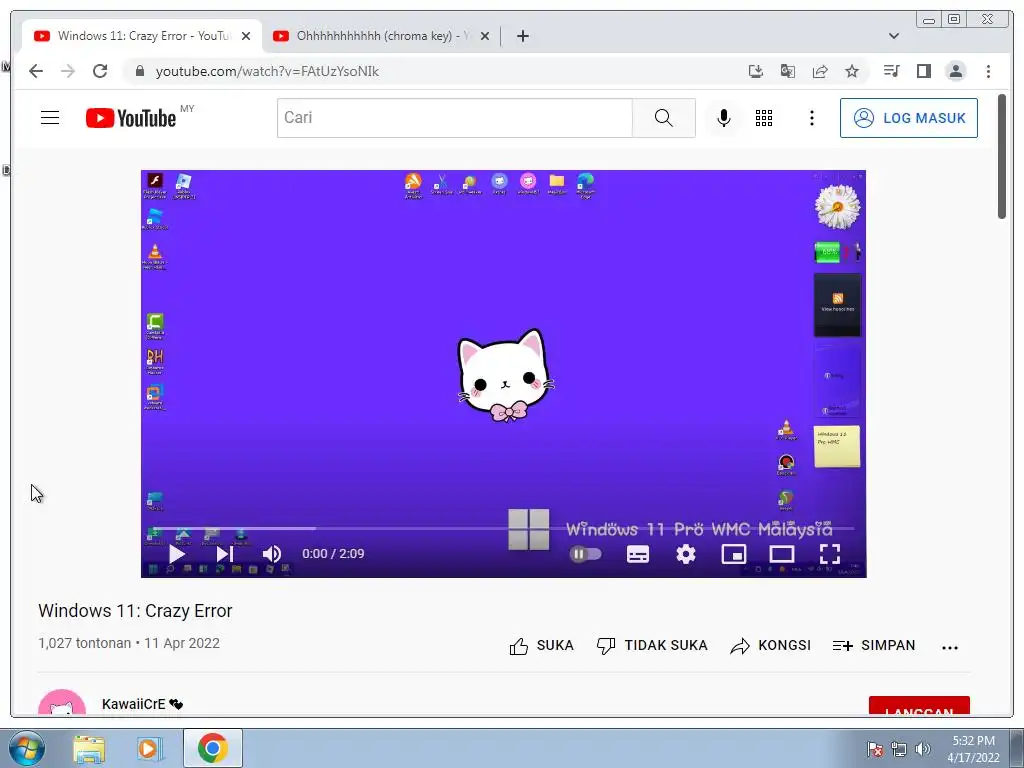Seek along the video progress bar

(504, 528)
